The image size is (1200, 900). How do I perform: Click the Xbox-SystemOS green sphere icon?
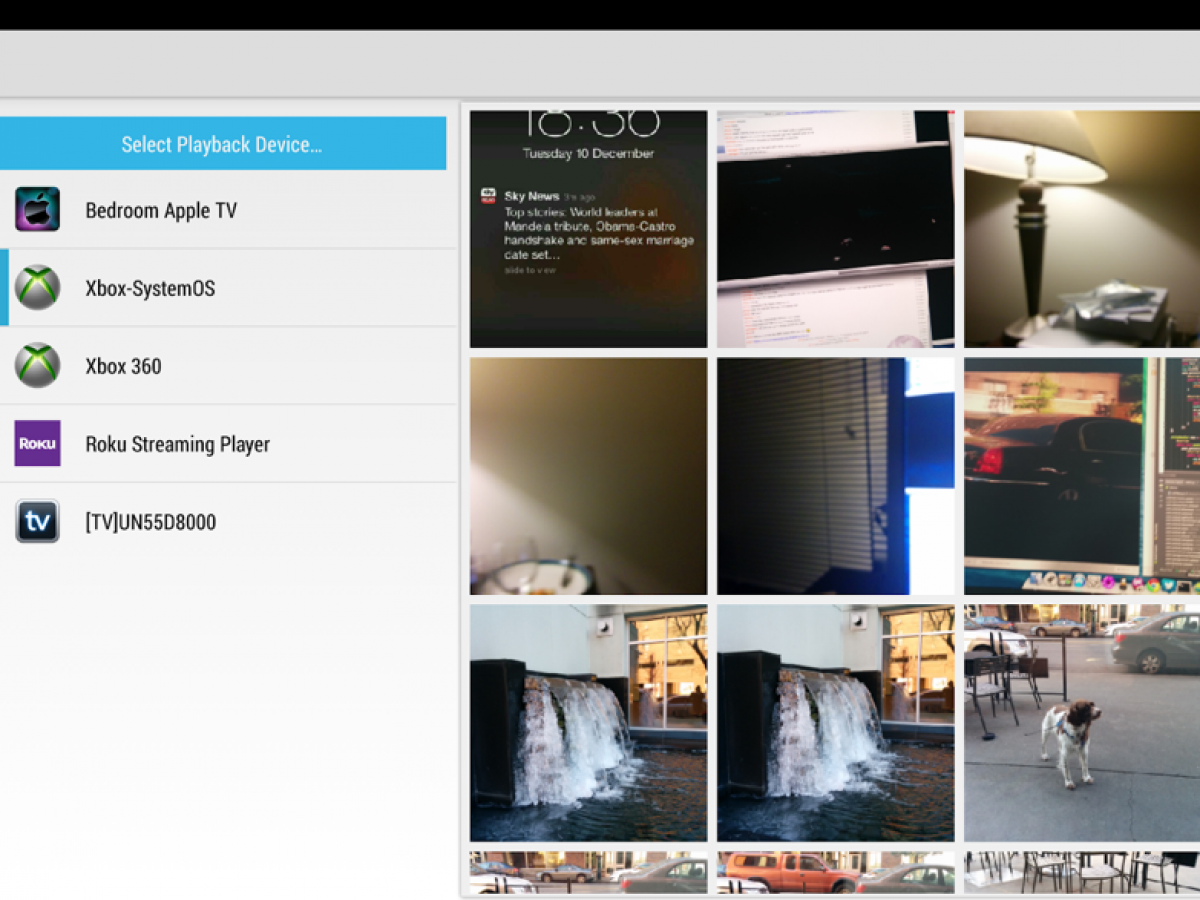[x=37, y=288]
